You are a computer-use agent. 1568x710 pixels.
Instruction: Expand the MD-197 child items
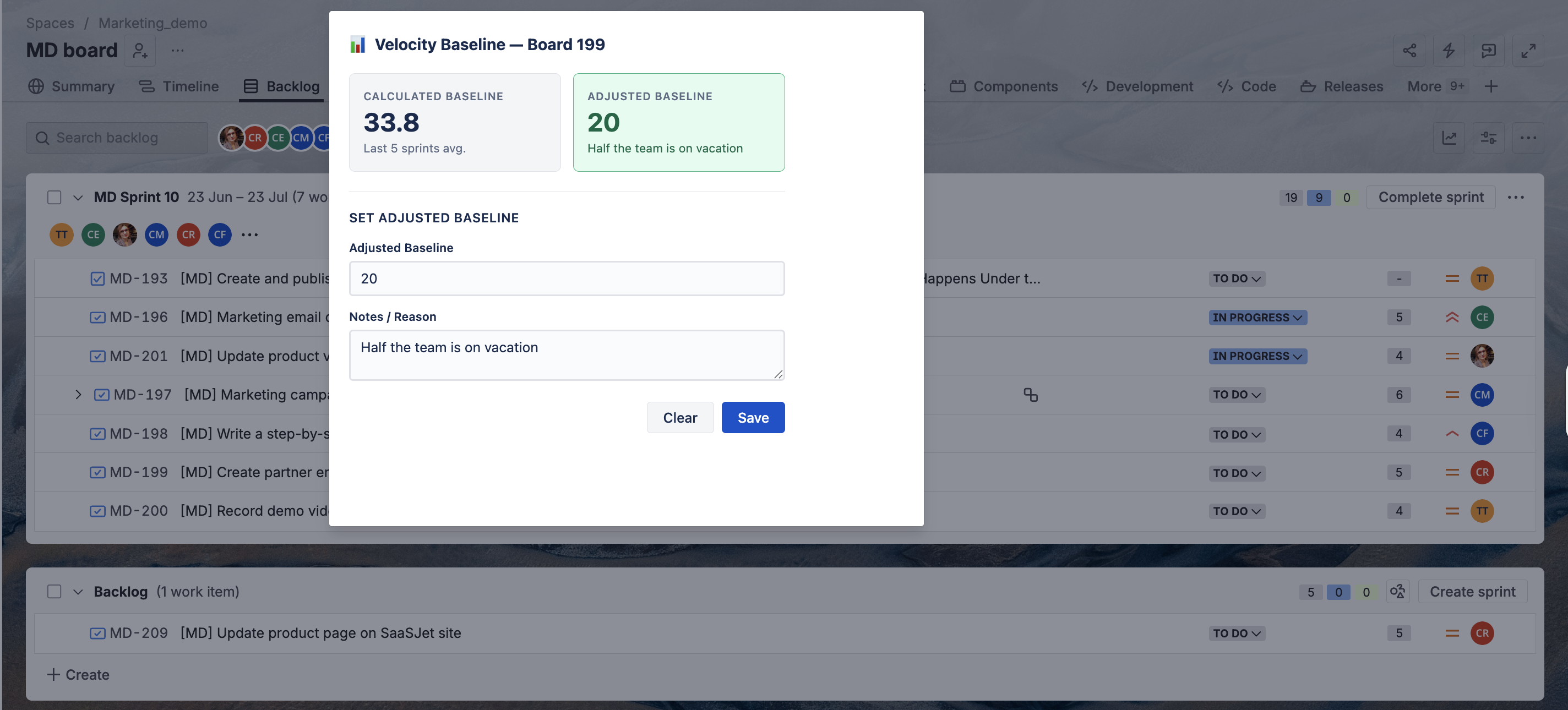pos(78,395)
